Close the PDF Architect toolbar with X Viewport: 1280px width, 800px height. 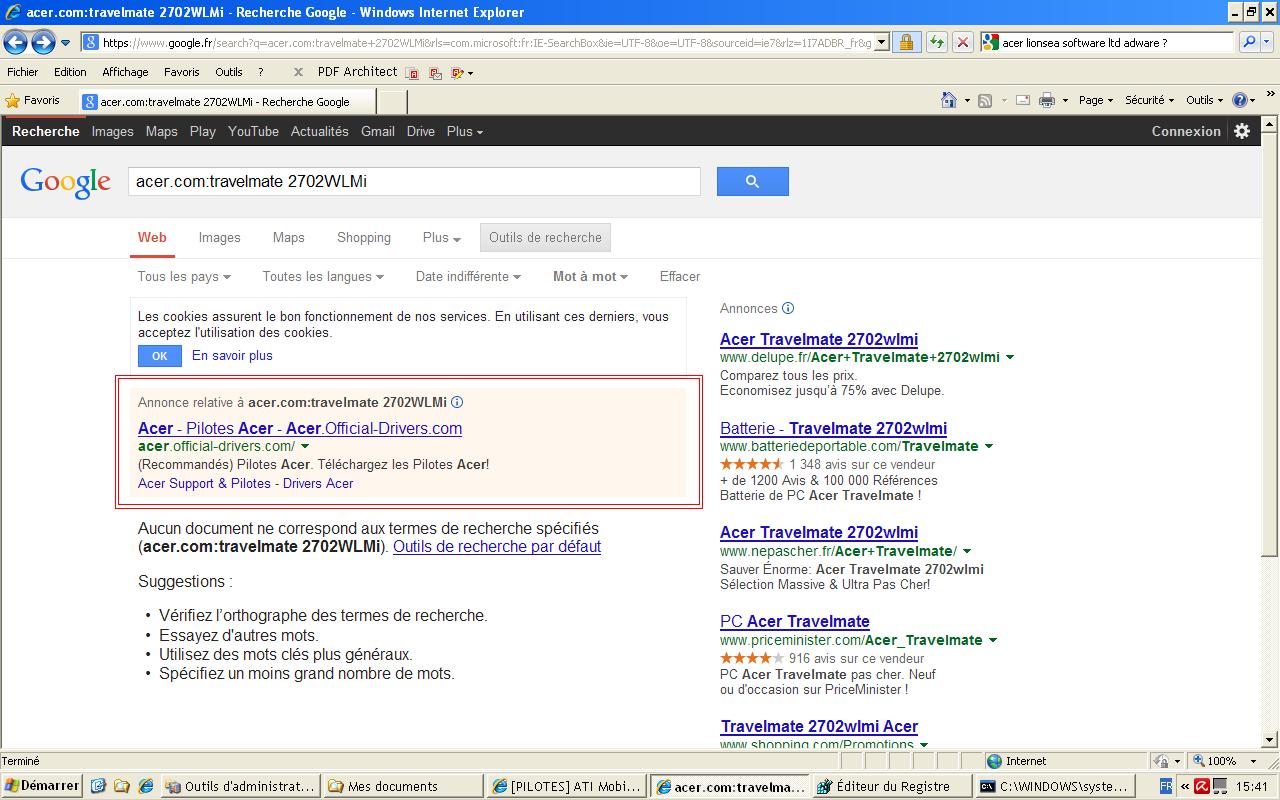point(298,72)
